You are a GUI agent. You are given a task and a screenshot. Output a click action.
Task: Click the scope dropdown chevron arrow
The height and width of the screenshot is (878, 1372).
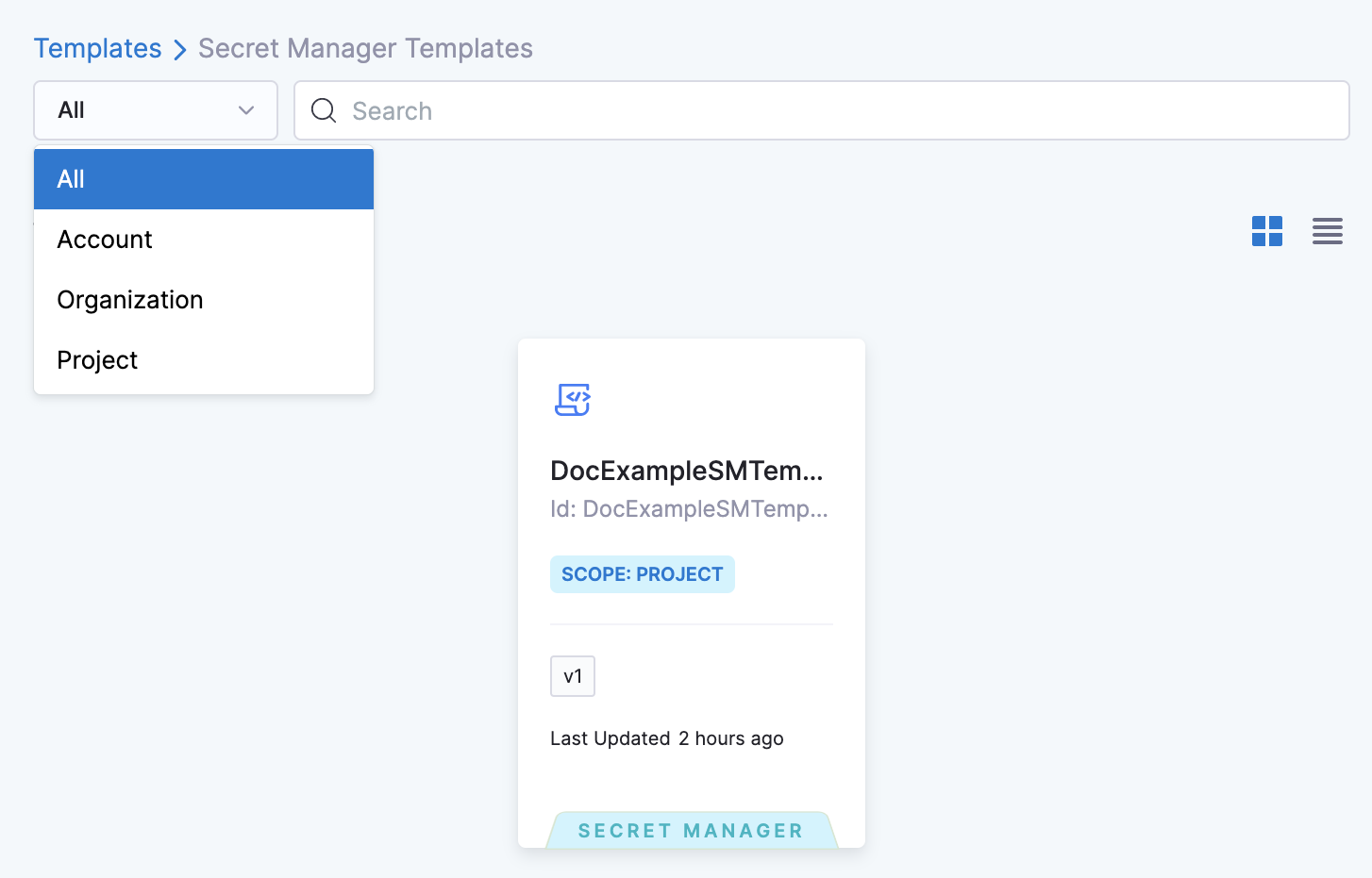click(x=246, y=110)
